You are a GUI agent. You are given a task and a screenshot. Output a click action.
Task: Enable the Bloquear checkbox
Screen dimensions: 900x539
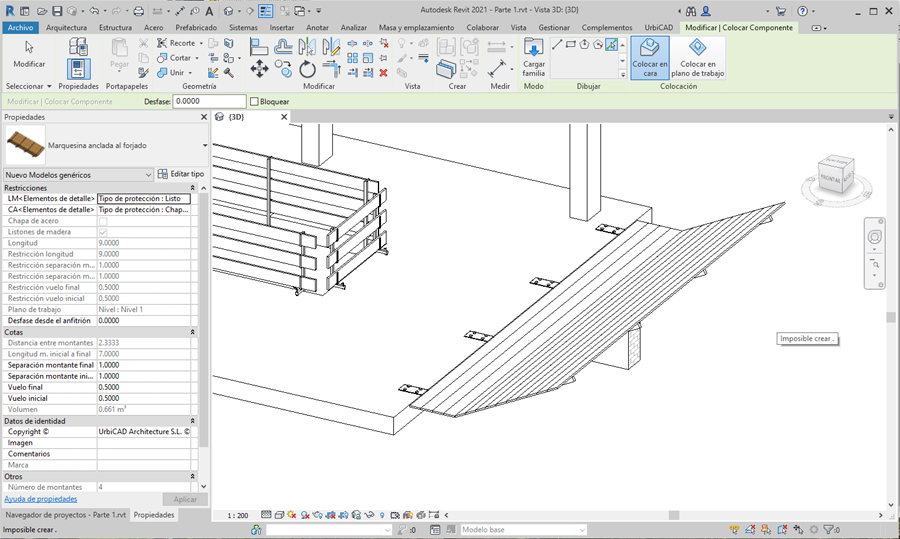click(254, 102)
